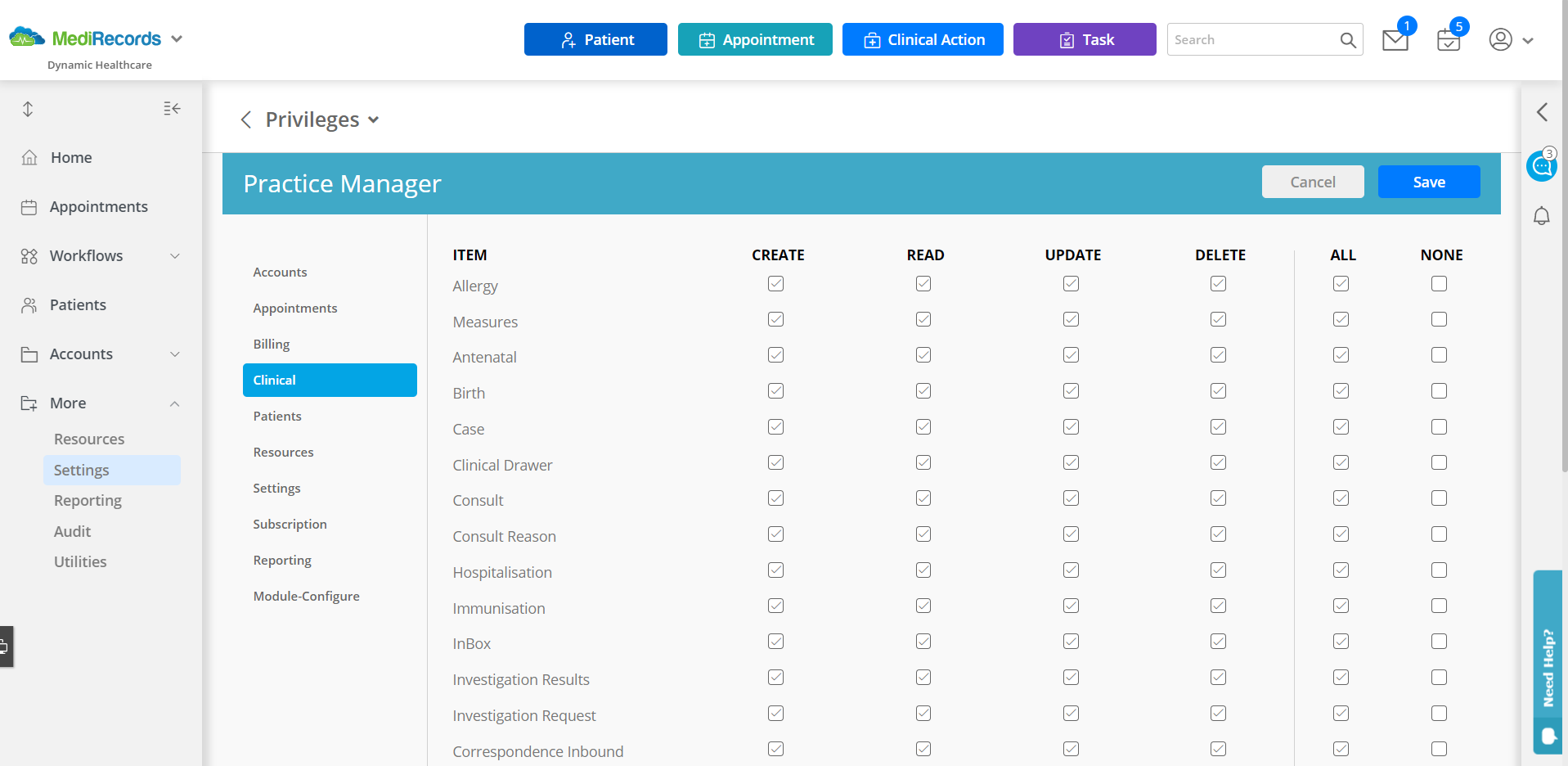Go back using the Privileges back arrow

(245, 120)
